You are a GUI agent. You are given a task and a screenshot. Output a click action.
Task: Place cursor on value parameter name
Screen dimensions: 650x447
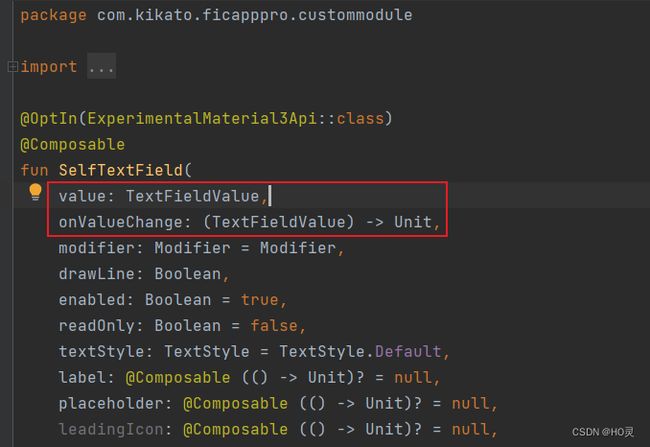coord(82,196)
